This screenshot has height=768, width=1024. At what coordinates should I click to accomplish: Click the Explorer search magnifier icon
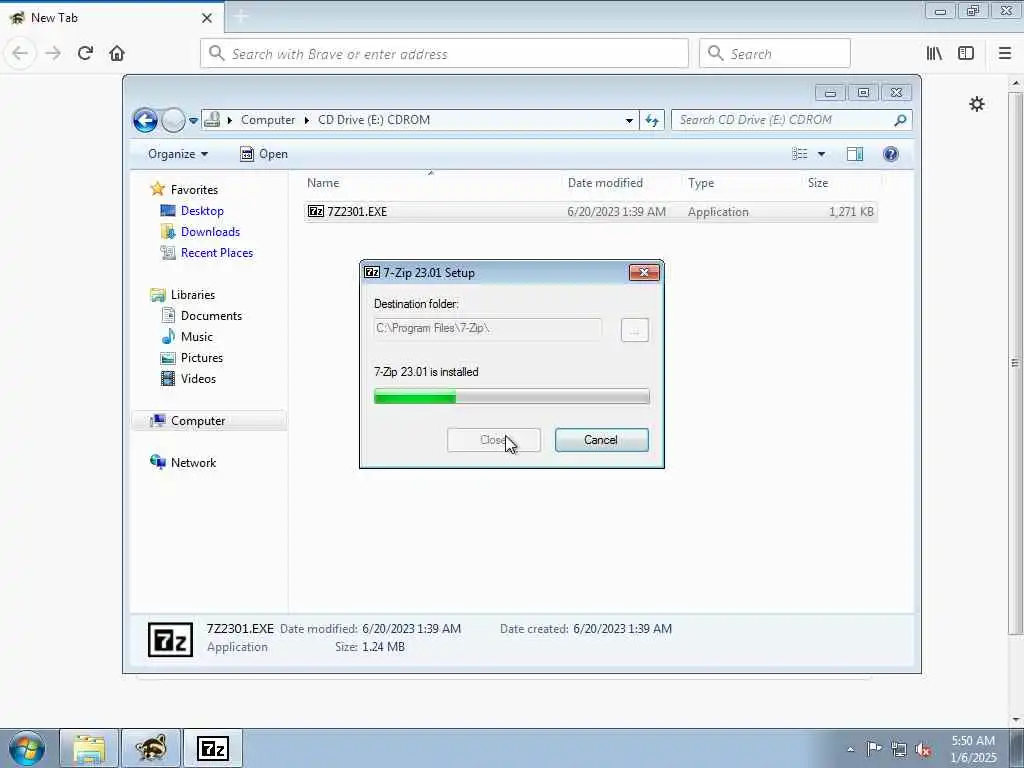(900, 120)
